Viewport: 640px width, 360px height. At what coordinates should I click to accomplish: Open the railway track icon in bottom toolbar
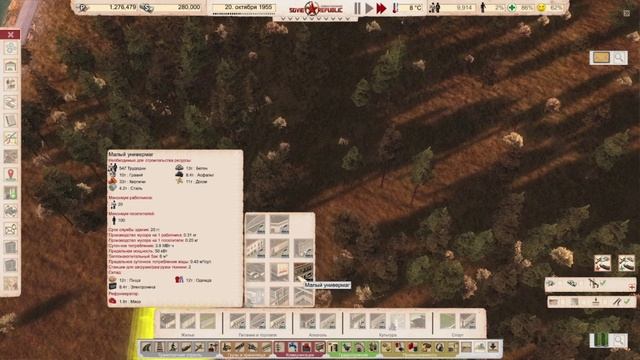click(160, 347)
